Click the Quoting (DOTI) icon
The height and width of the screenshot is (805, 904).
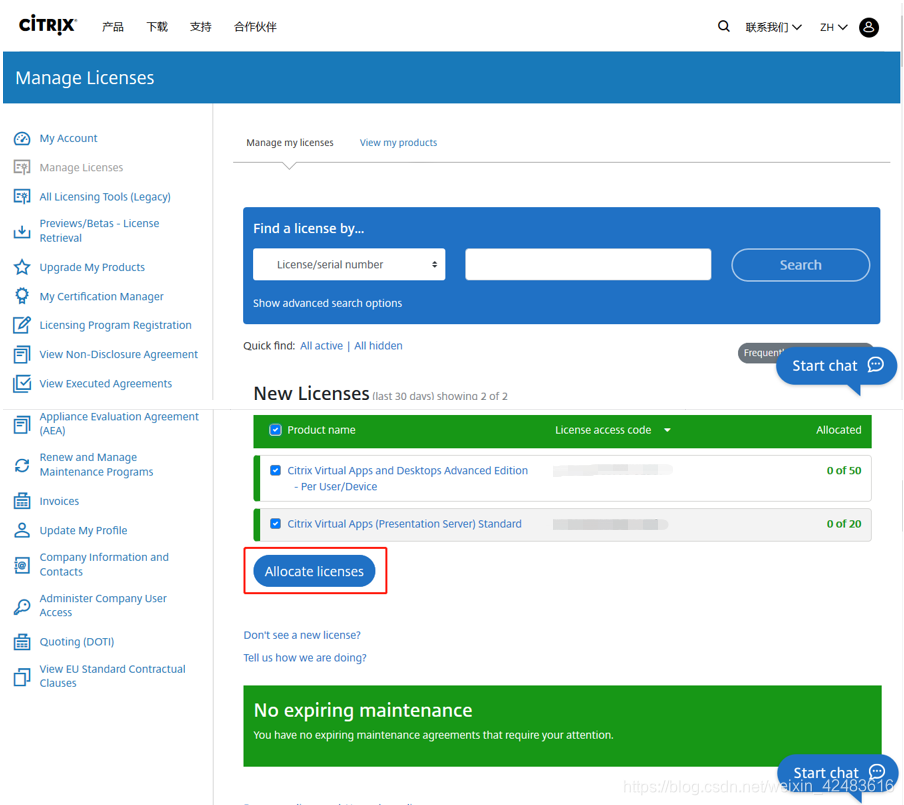click(22, 641)
